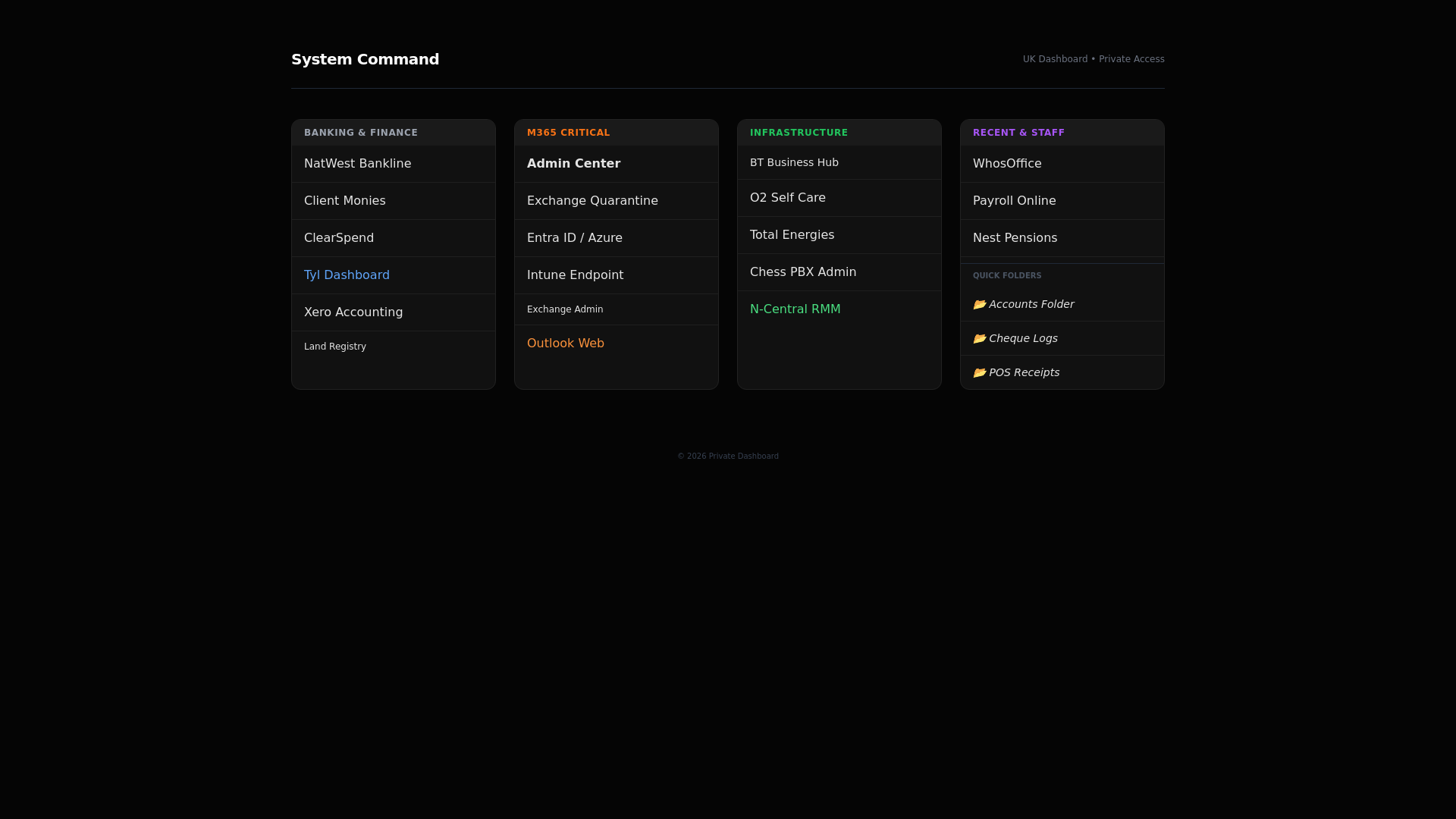Go to Total Energies
The width and height of the screenshot is (1456, 819).
(x=839, y=235)
